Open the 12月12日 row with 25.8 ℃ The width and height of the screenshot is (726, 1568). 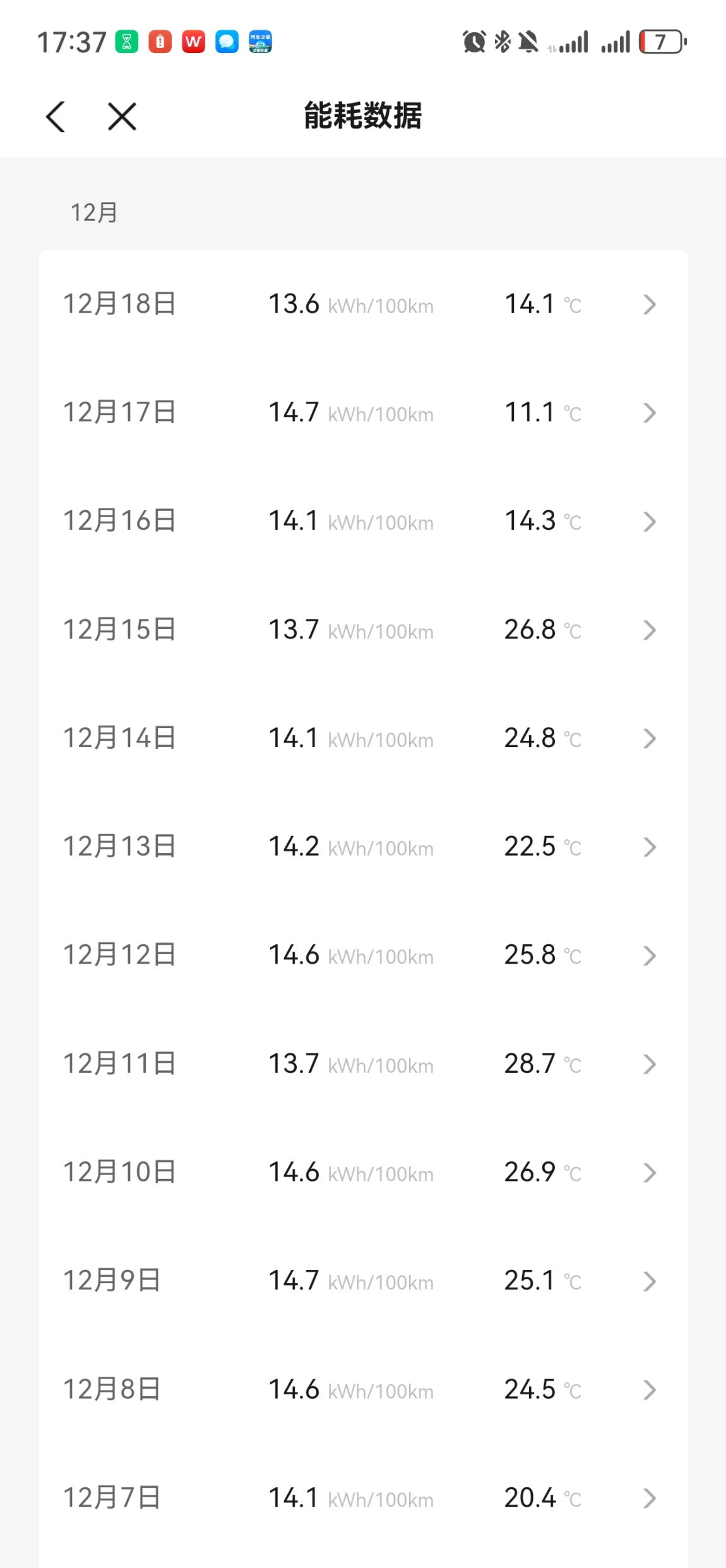[363, 955]
